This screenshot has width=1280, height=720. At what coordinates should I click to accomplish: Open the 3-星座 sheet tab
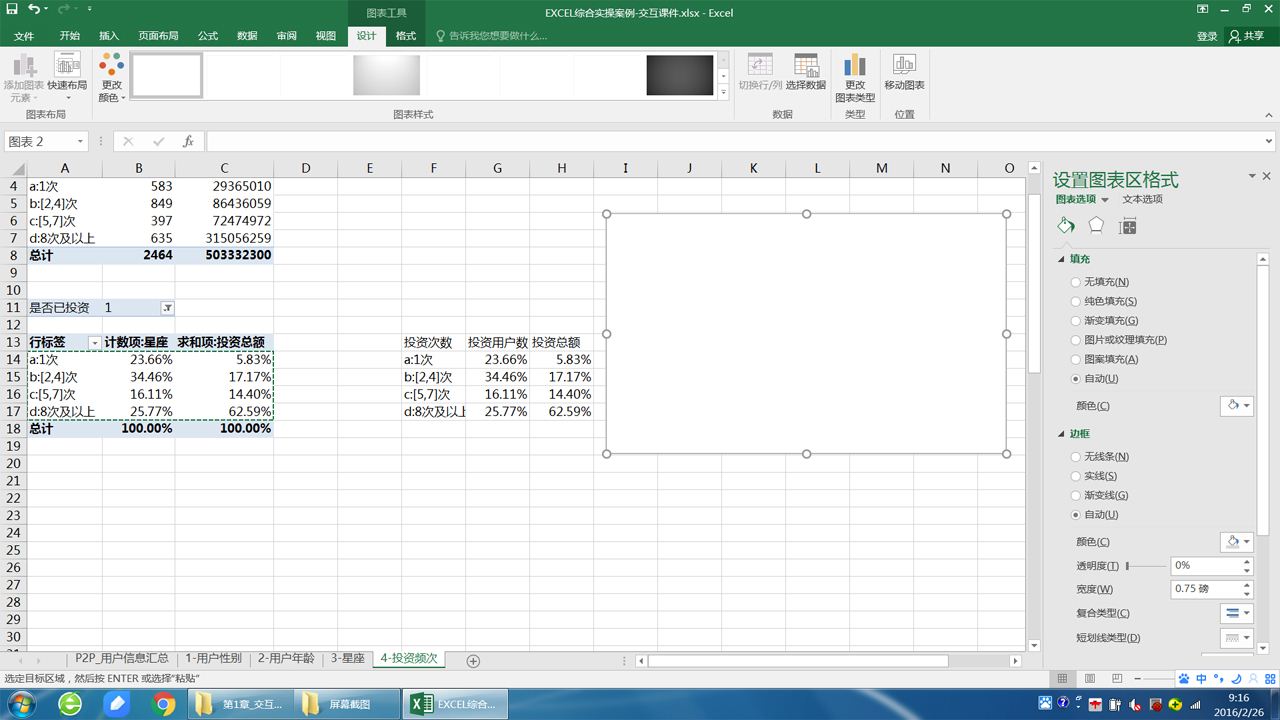click(348, 659)
